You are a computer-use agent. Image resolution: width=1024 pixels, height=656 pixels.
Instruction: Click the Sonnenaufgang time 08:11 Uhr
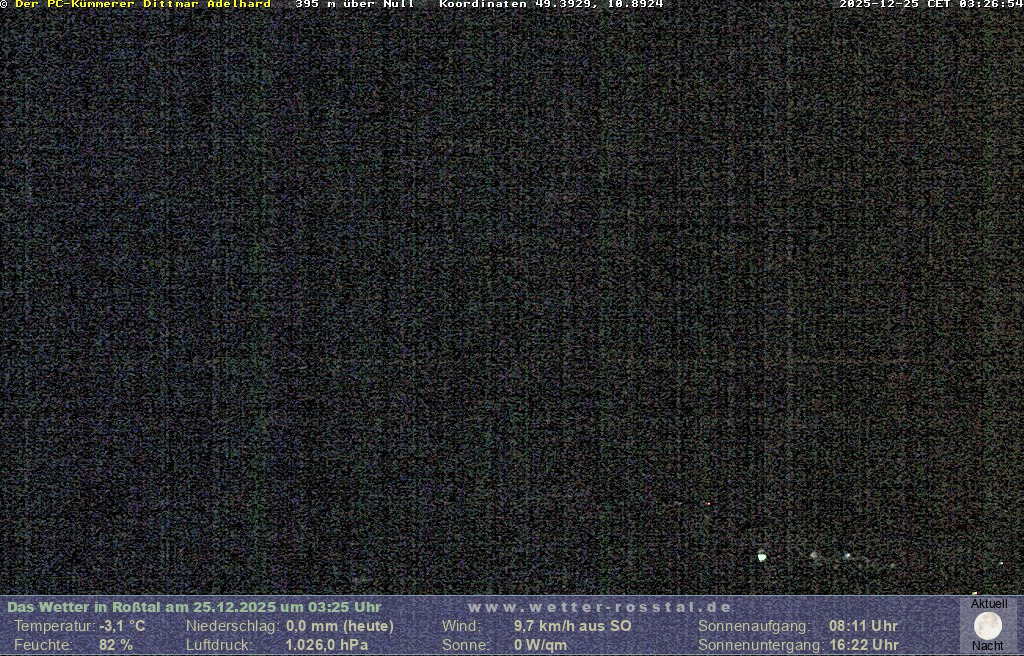click(x=863, y=626)
